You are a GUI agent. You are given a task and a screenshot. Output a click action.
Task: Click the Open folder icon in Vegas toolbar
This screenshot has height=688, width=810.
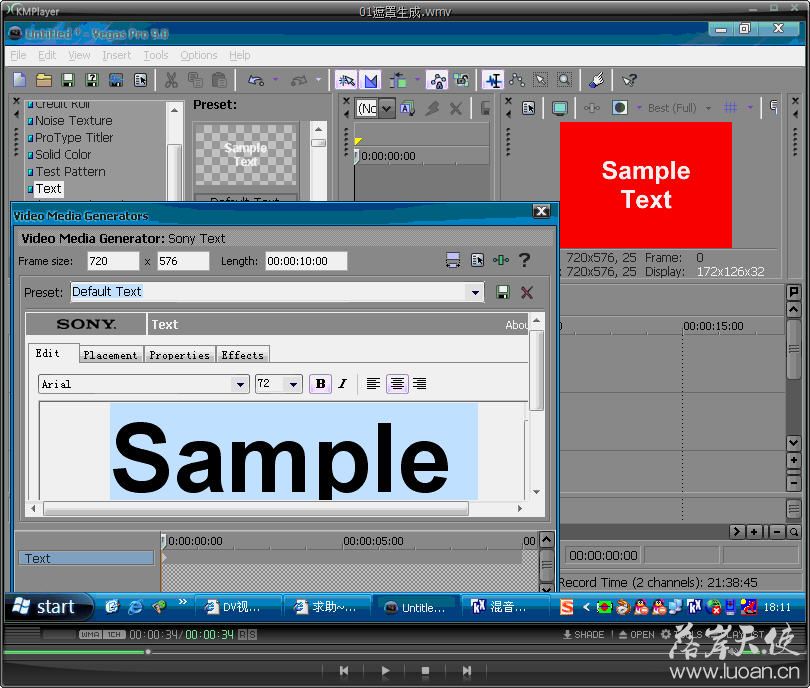(44, 80)
